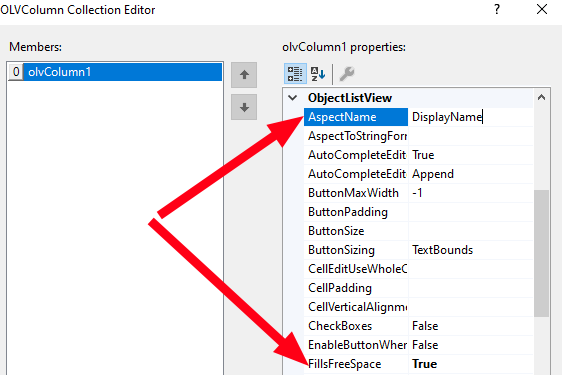Select the ButtonMaxWidth property

(356, 193)
